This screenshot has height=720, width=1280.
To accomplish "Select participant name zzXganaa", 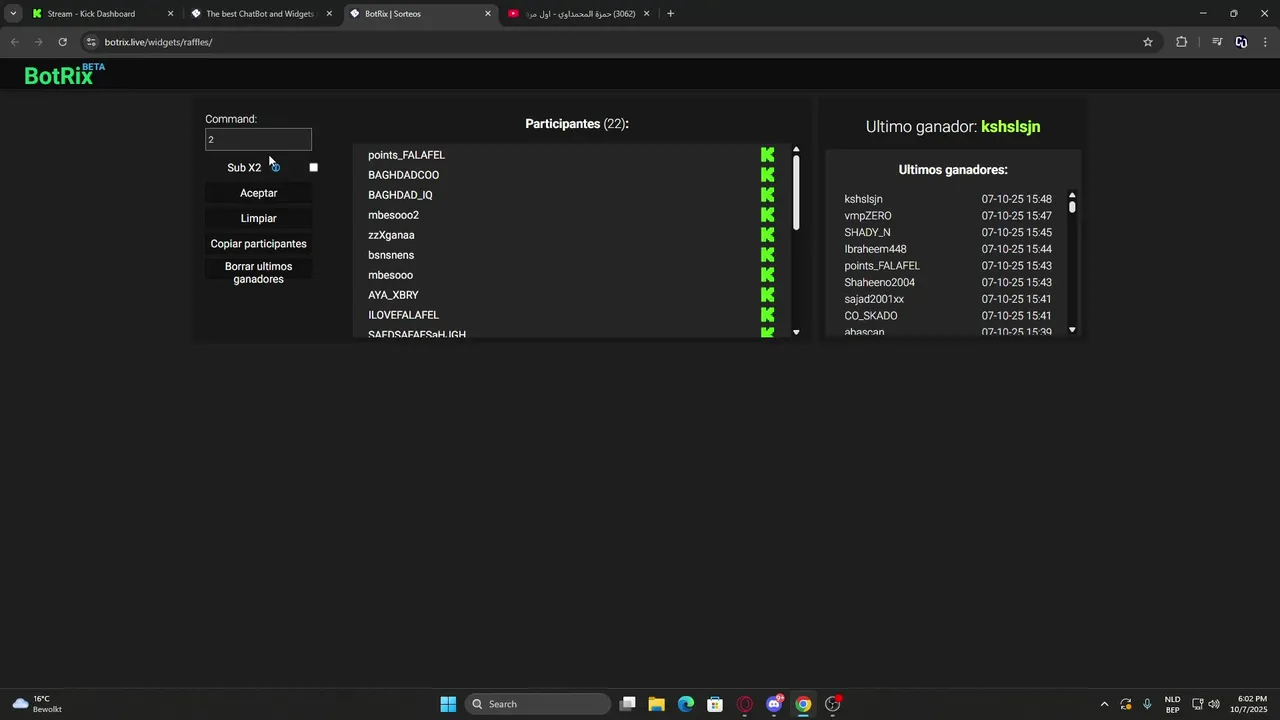I will tap(391, 235).
